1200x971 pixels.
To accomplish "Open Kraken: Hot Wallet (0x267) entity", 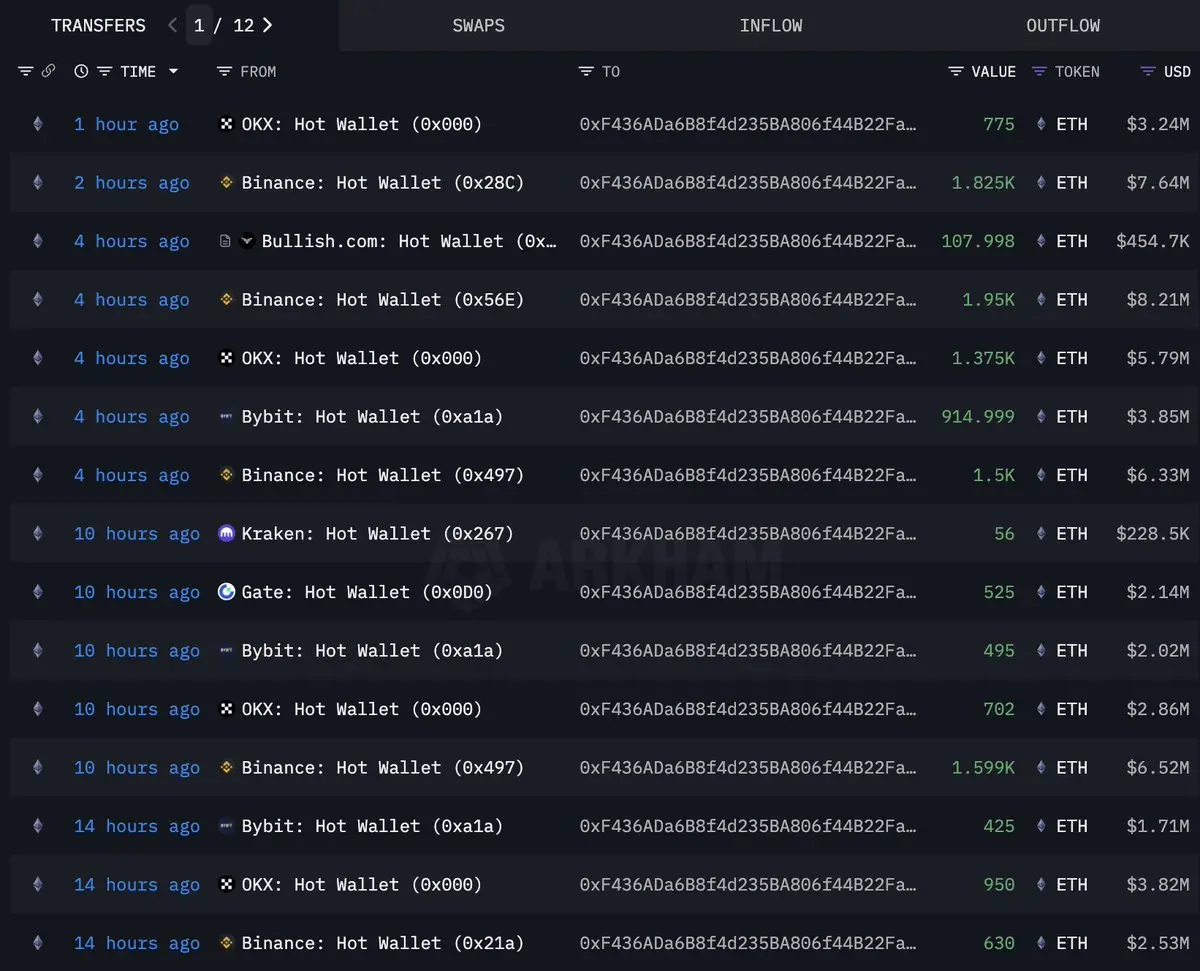I will pyautogui.click(x=377, y=533).
